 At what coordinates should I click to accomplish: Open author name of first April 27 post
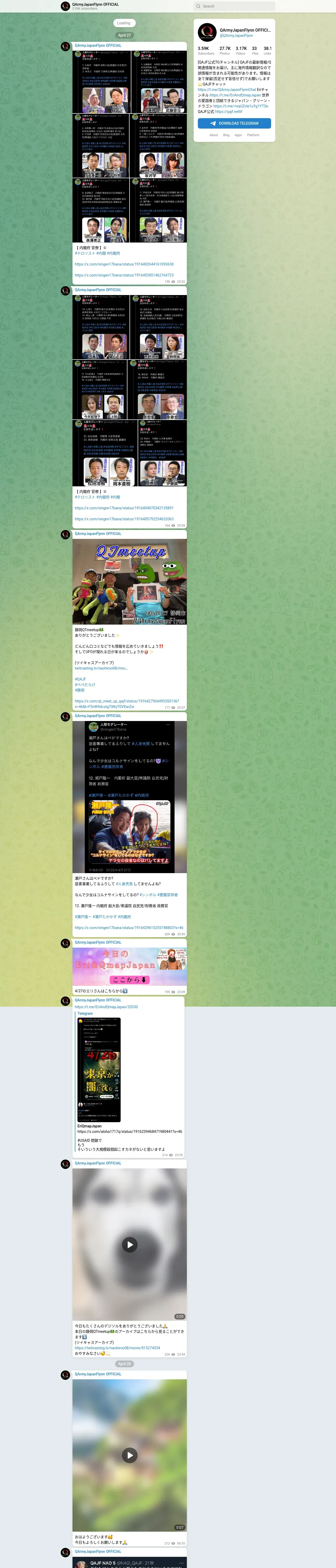[x=98, y=46]
